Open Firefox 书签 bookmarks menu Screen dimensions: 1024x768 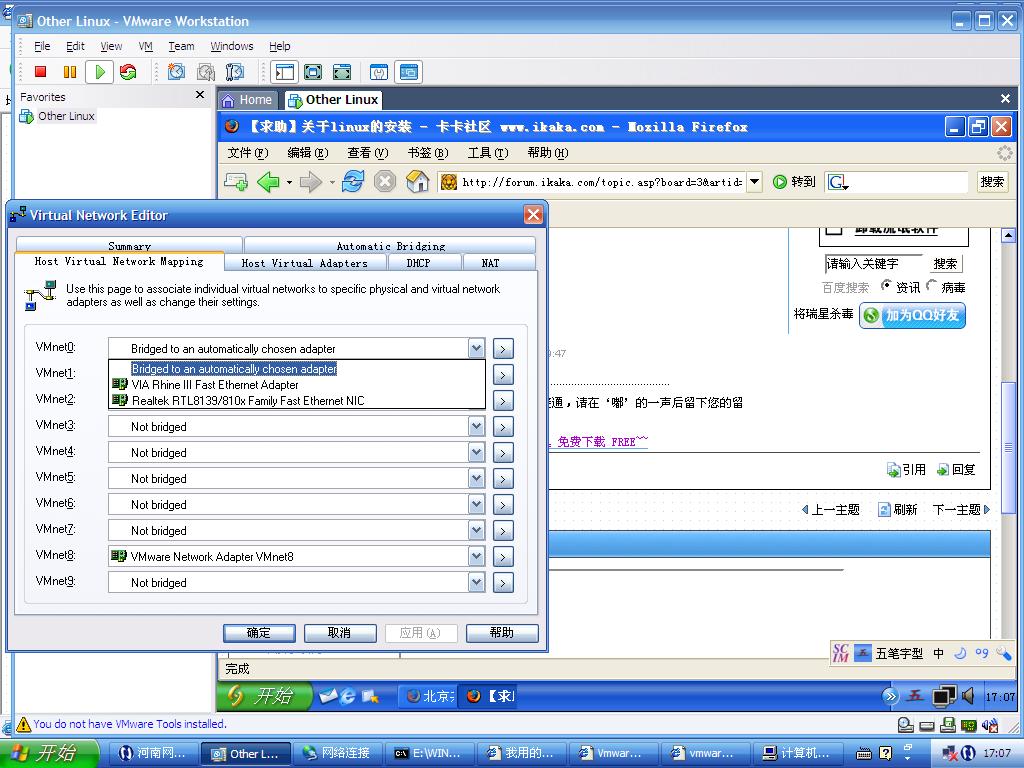(428, 153)
